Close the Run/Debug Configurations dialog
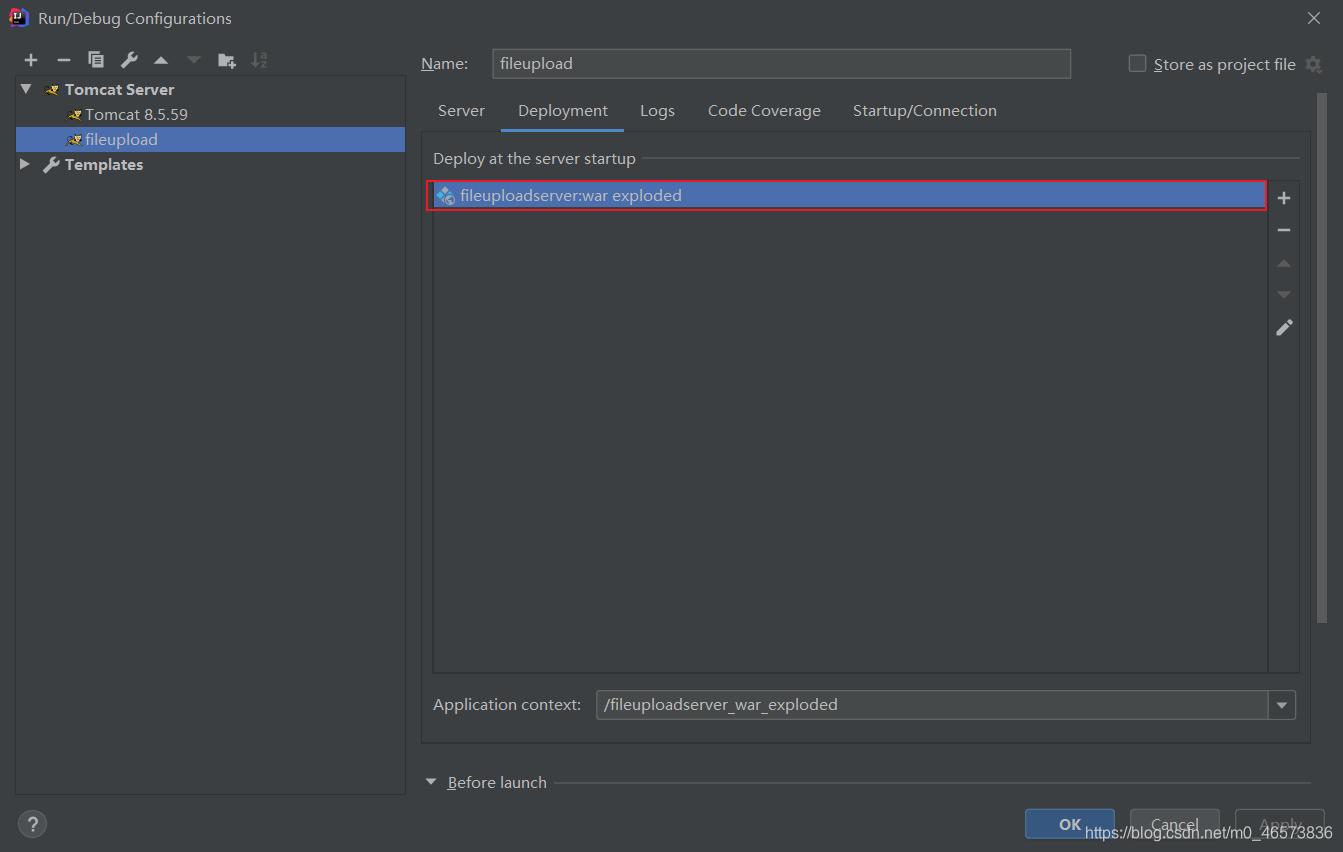Viewport: 1343px width, 852px height. tap(1313, 18)
